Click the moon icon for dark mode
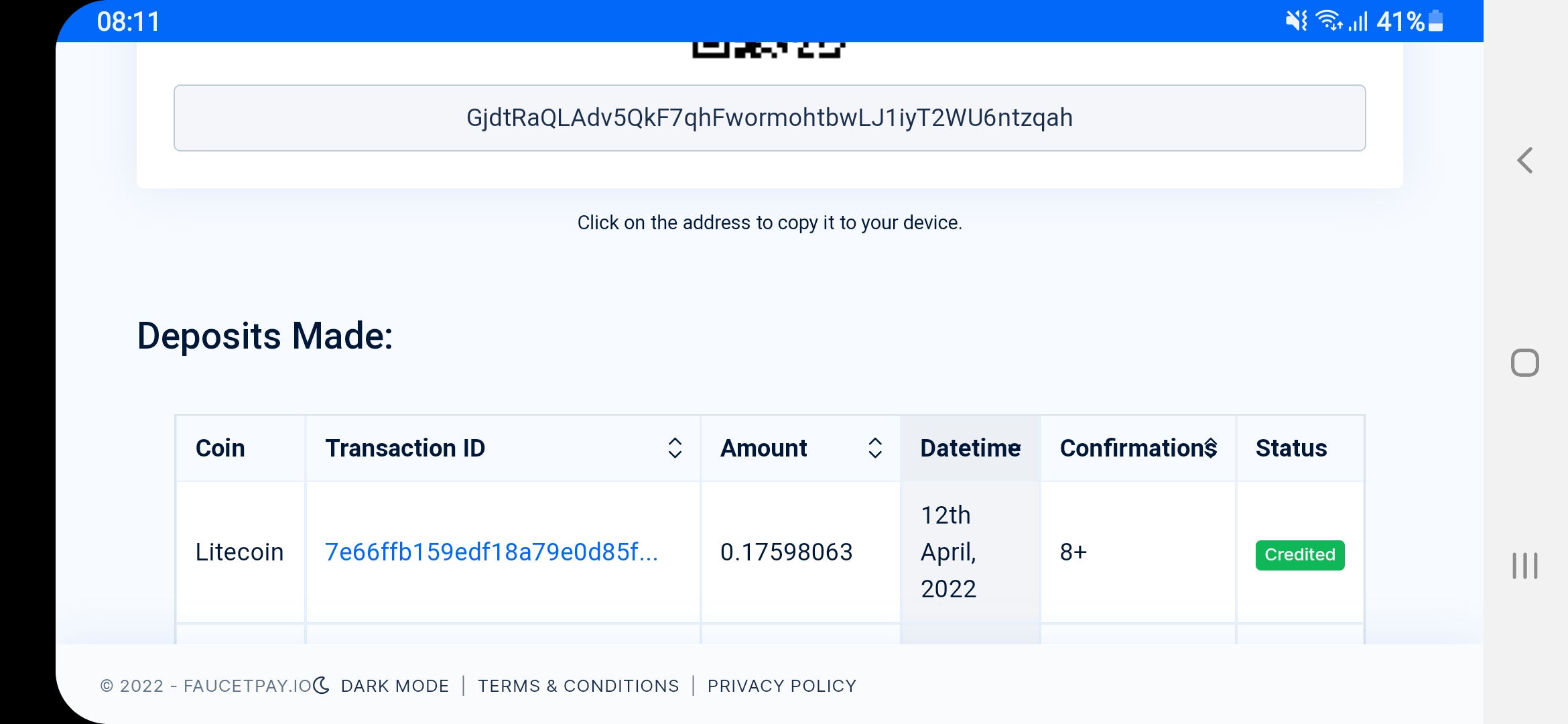This screenshot has height=724, width=1568. click(x=322, y=685)
